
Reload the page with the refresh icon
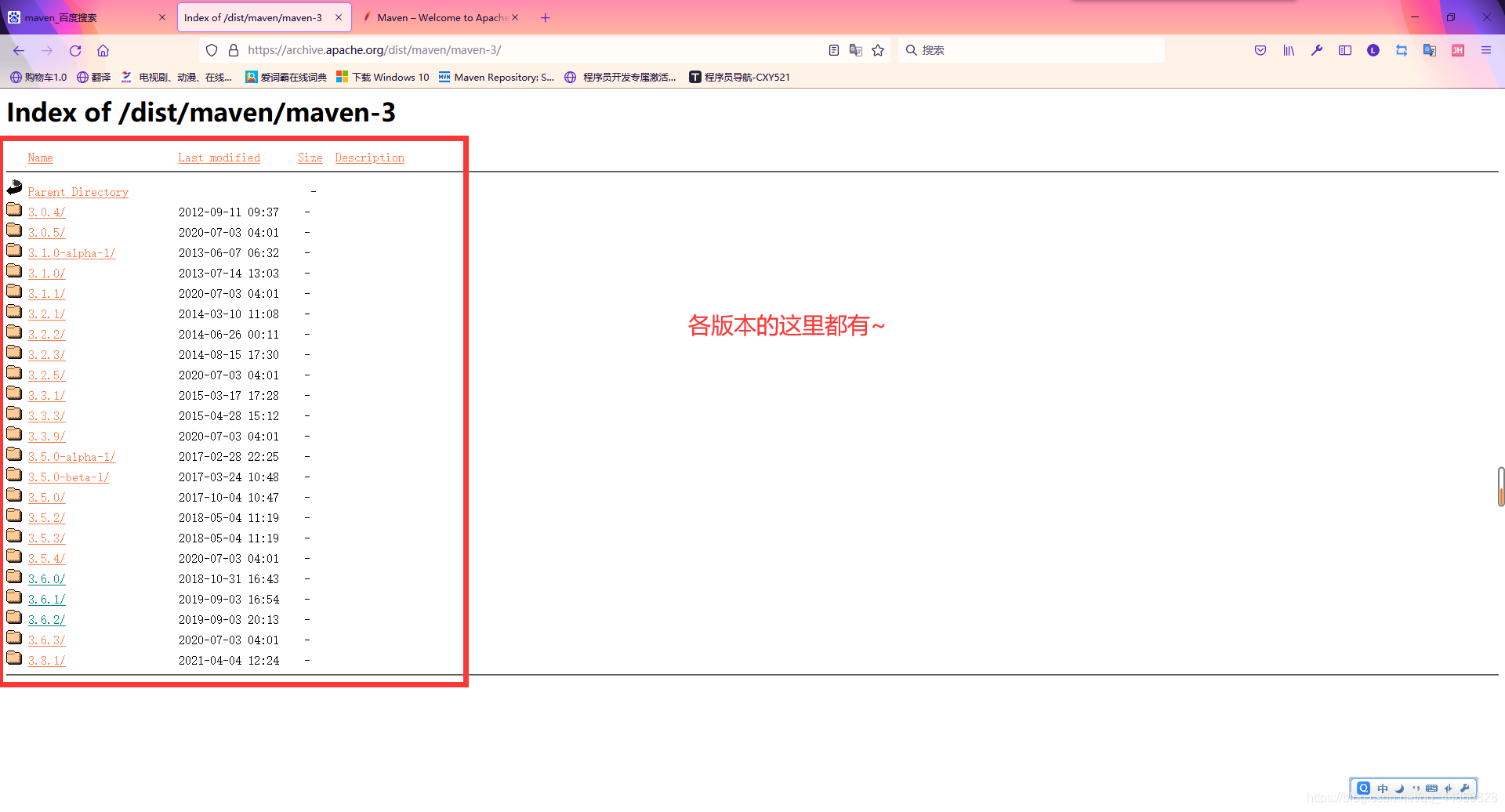(x=75, y=50)
